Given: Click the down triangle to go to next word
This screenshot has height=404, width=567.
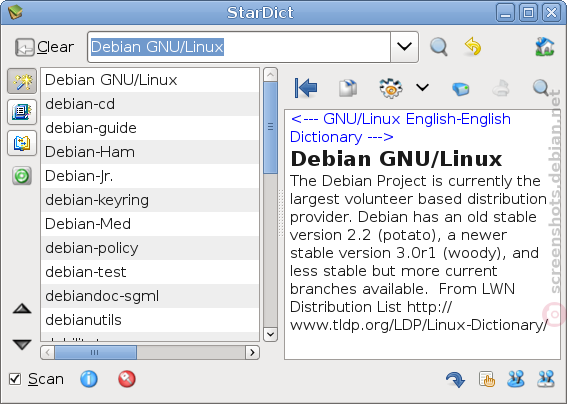Looking at the screenshot, I should (22, 344).
